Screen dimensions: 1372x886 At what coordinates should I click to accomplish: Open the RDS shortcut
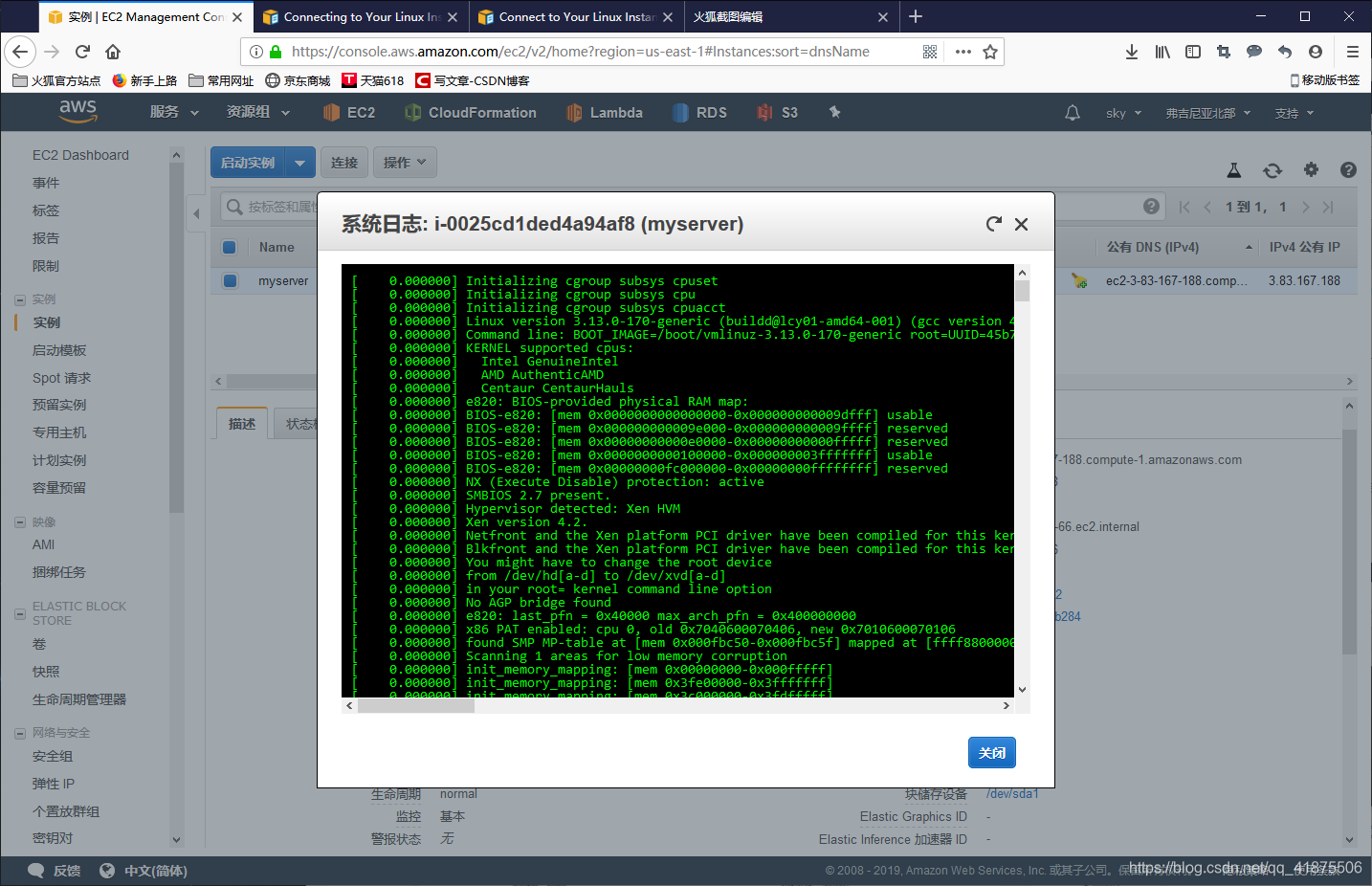[699, 113]
